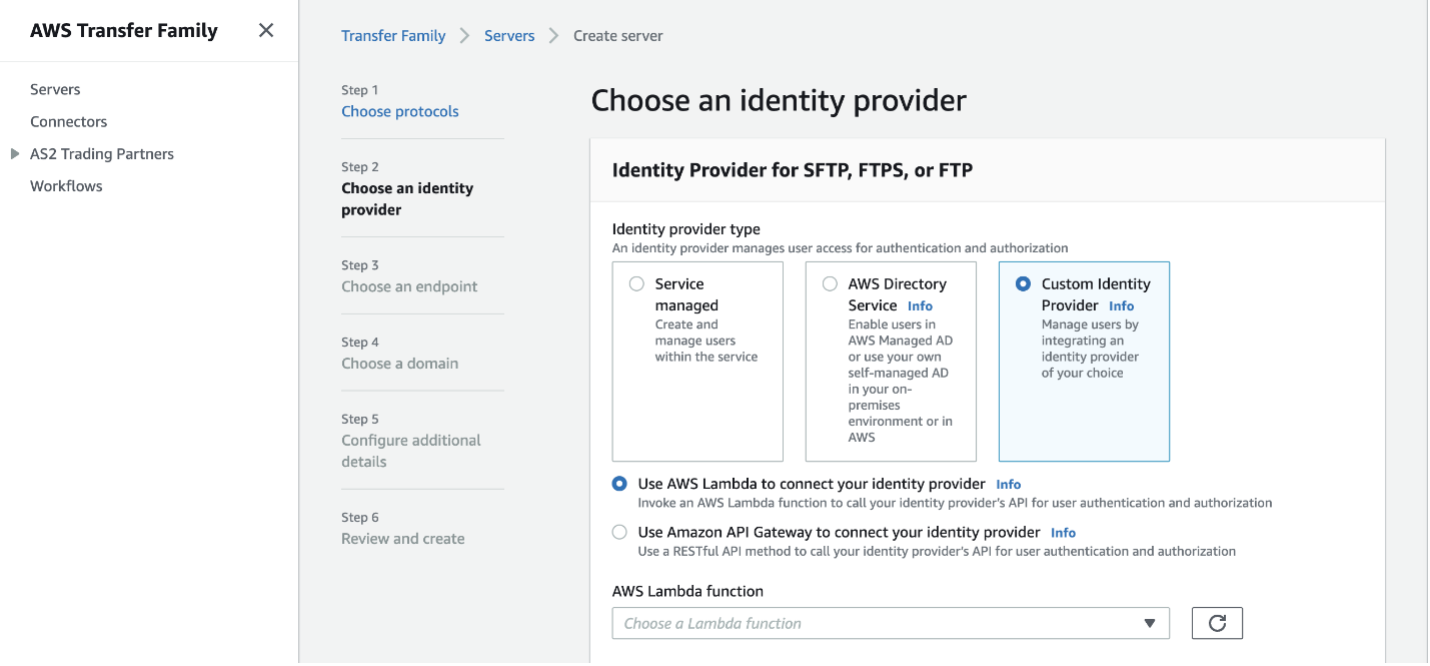The image size is (1430, 666).
Task: Navigate to Connectors in the sidebar
Action: point(68,121)
